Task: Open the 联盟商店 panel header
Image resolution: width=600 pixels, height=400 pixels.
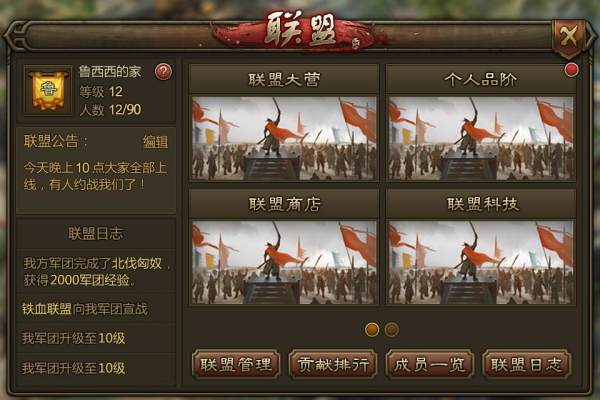Action: (284, 204)
